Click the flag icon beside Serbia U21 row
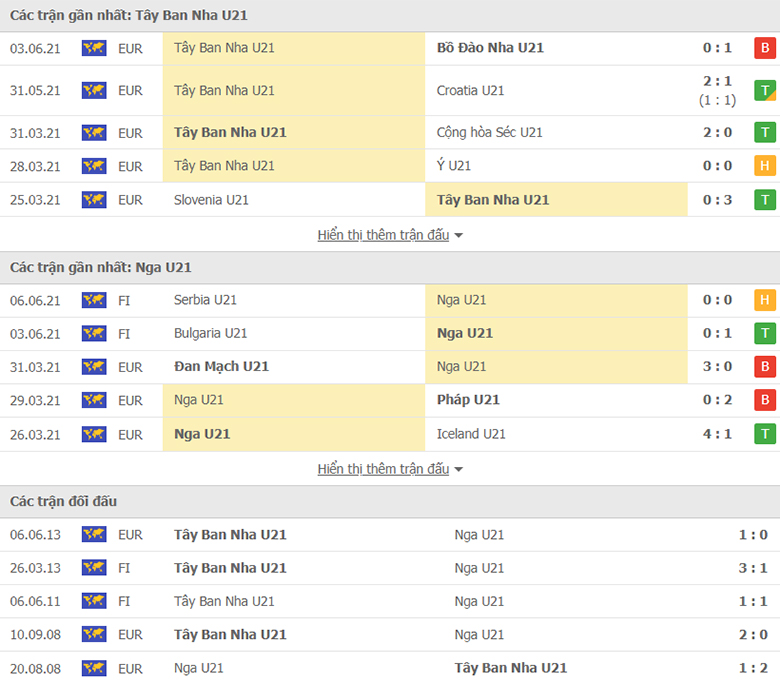This screenshot has height=683, width=780. tap(94, 300)
